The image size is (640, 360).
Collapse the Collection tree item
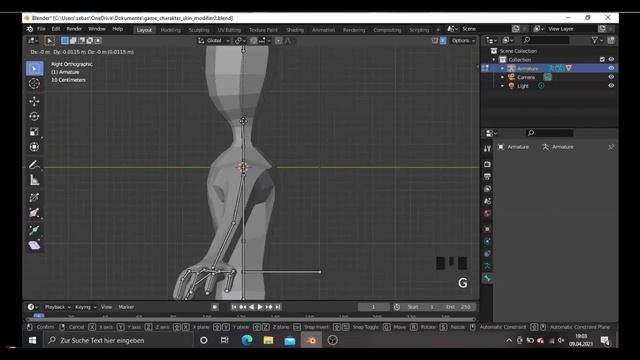click(494, 60)
